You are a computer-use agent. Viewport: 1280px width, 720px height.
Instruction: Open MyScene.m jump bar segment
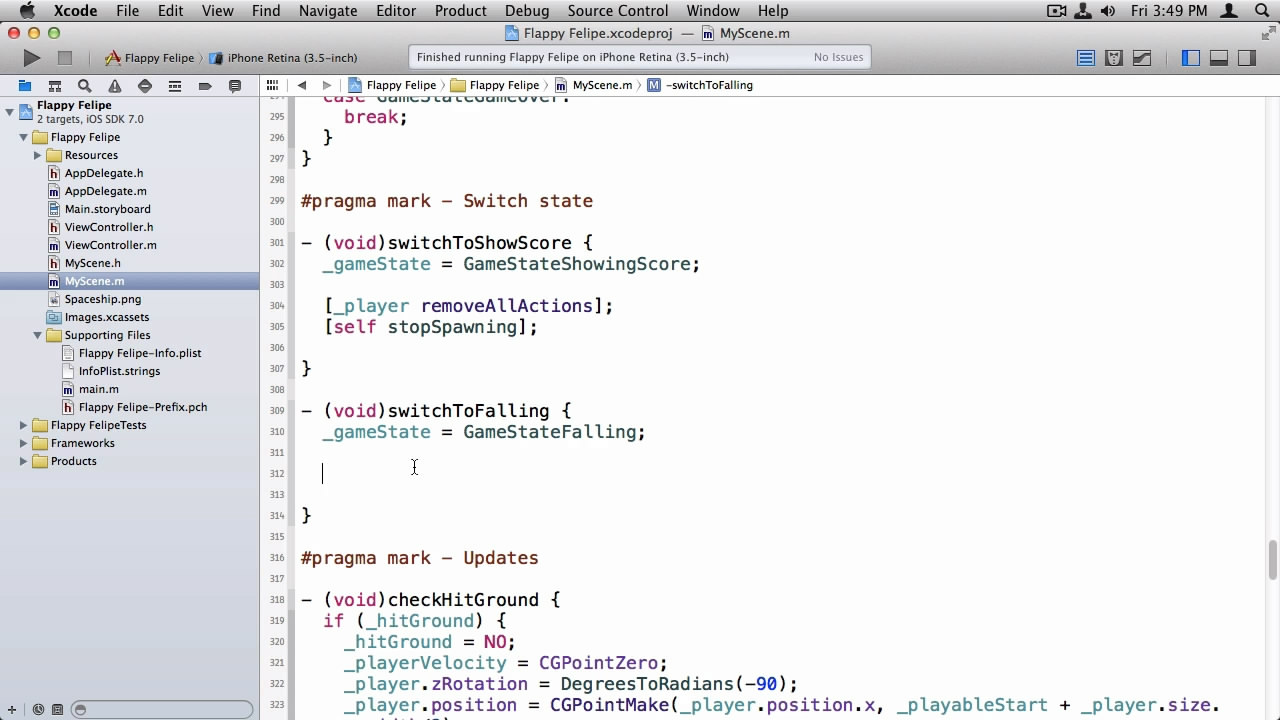coord(594,85)
